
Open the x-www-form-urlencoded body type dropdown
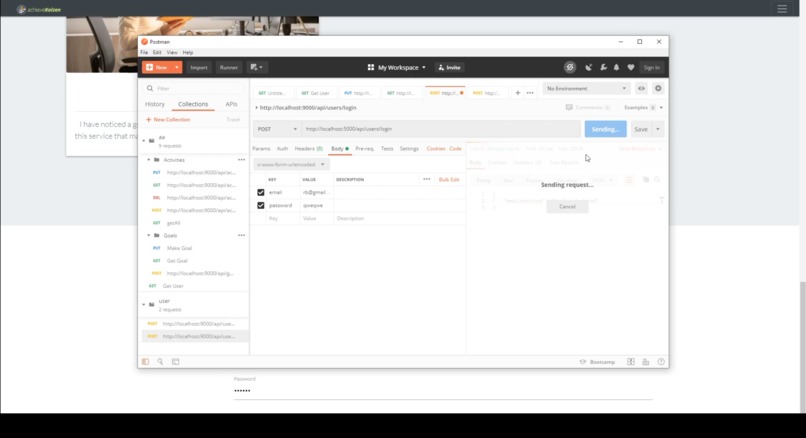(x=291, y=165)
